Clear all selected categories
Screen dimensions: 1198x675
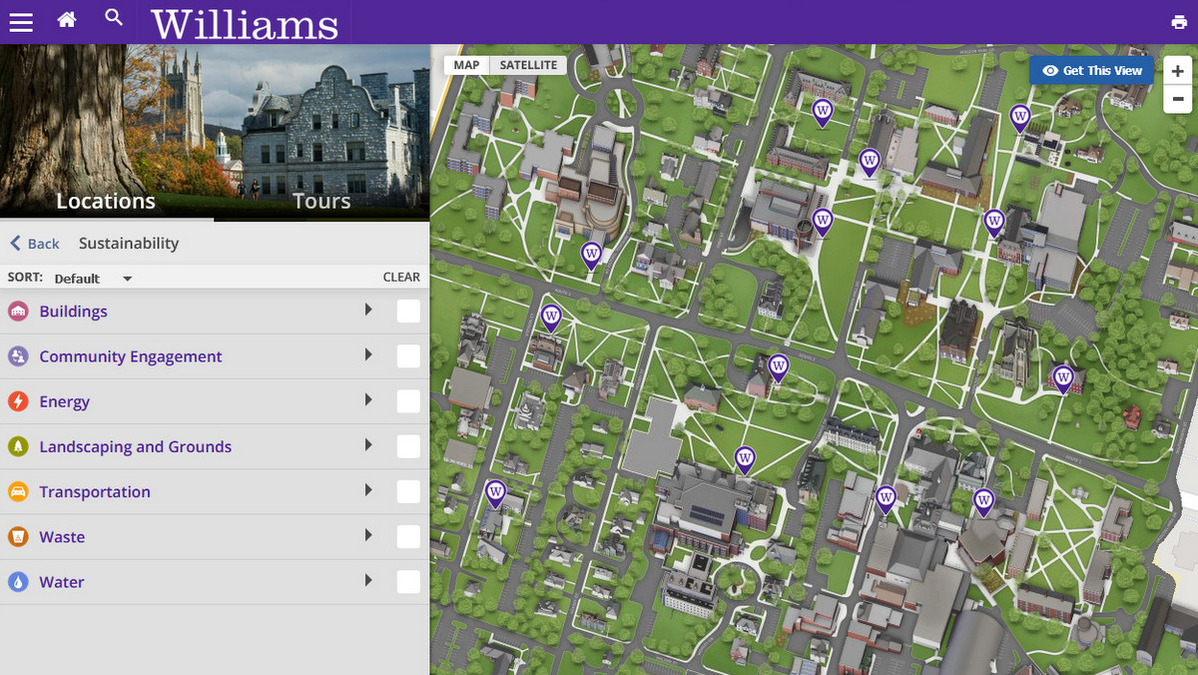click(401, 277)
